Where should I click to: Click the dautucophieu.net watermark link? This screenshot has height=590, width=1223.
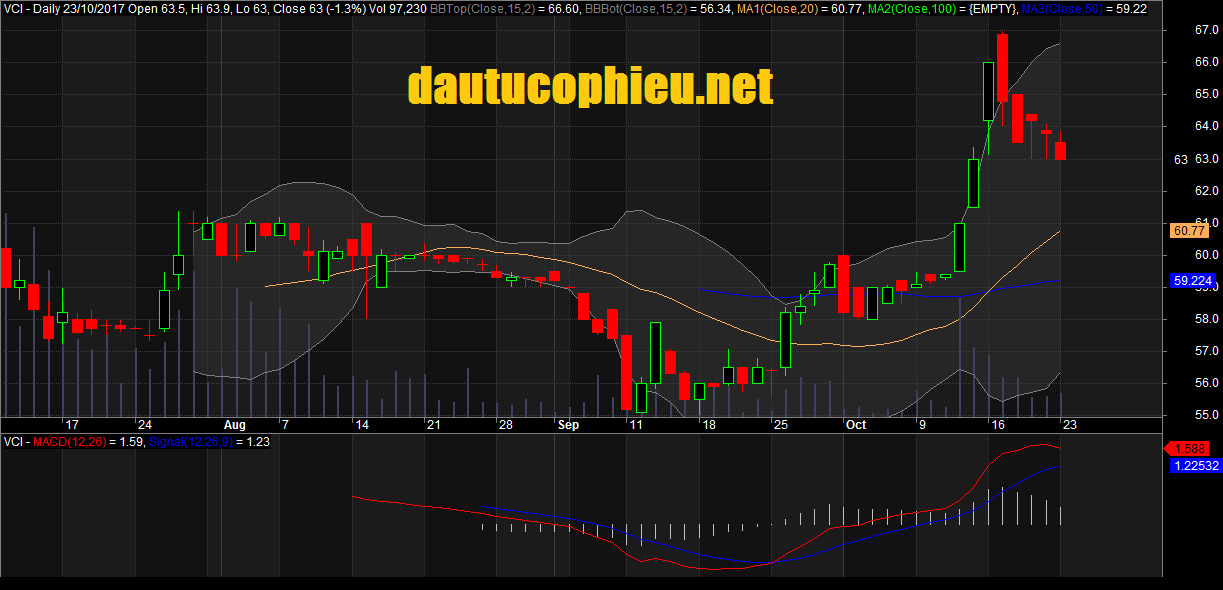click(x=590, y=86)
